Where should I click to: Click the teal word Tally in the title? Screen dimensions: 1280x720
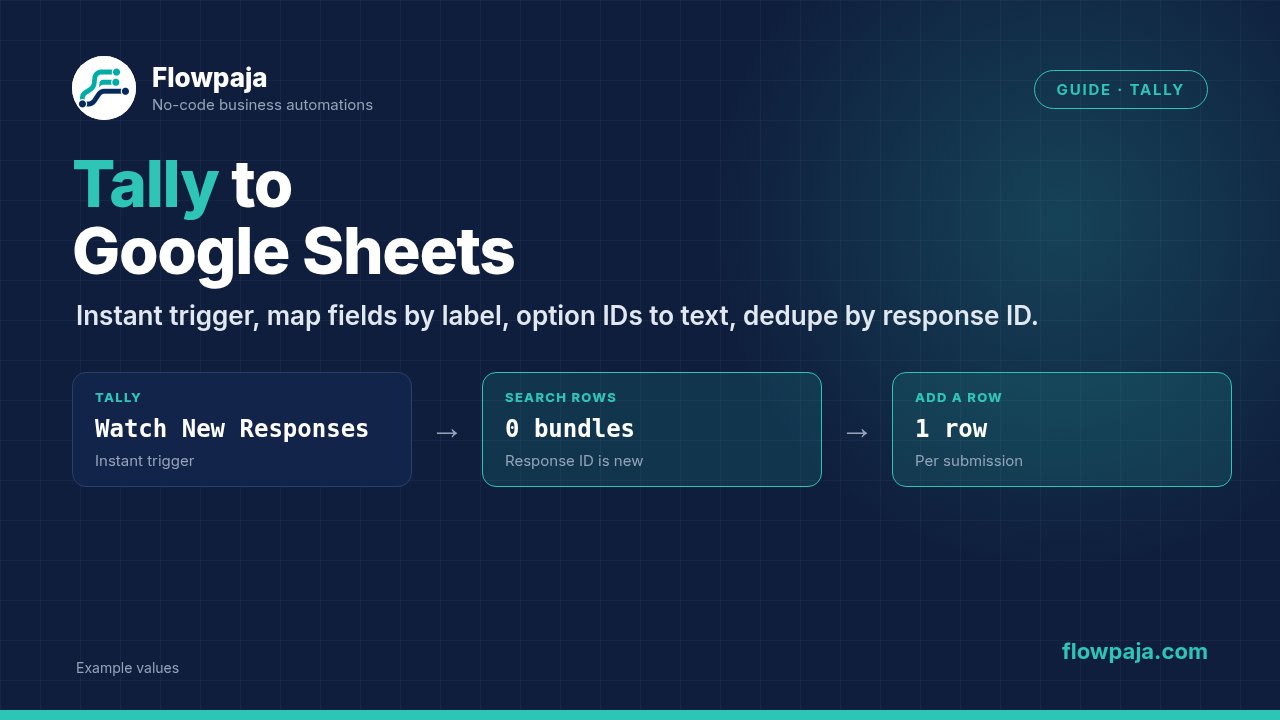pyautogui.click(x=146, y=185)
